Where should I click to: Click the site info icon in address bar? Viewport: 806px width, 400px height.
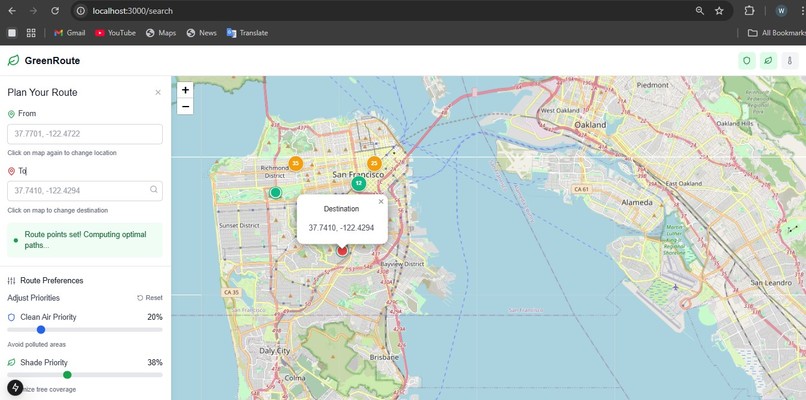tap(80, 11)
